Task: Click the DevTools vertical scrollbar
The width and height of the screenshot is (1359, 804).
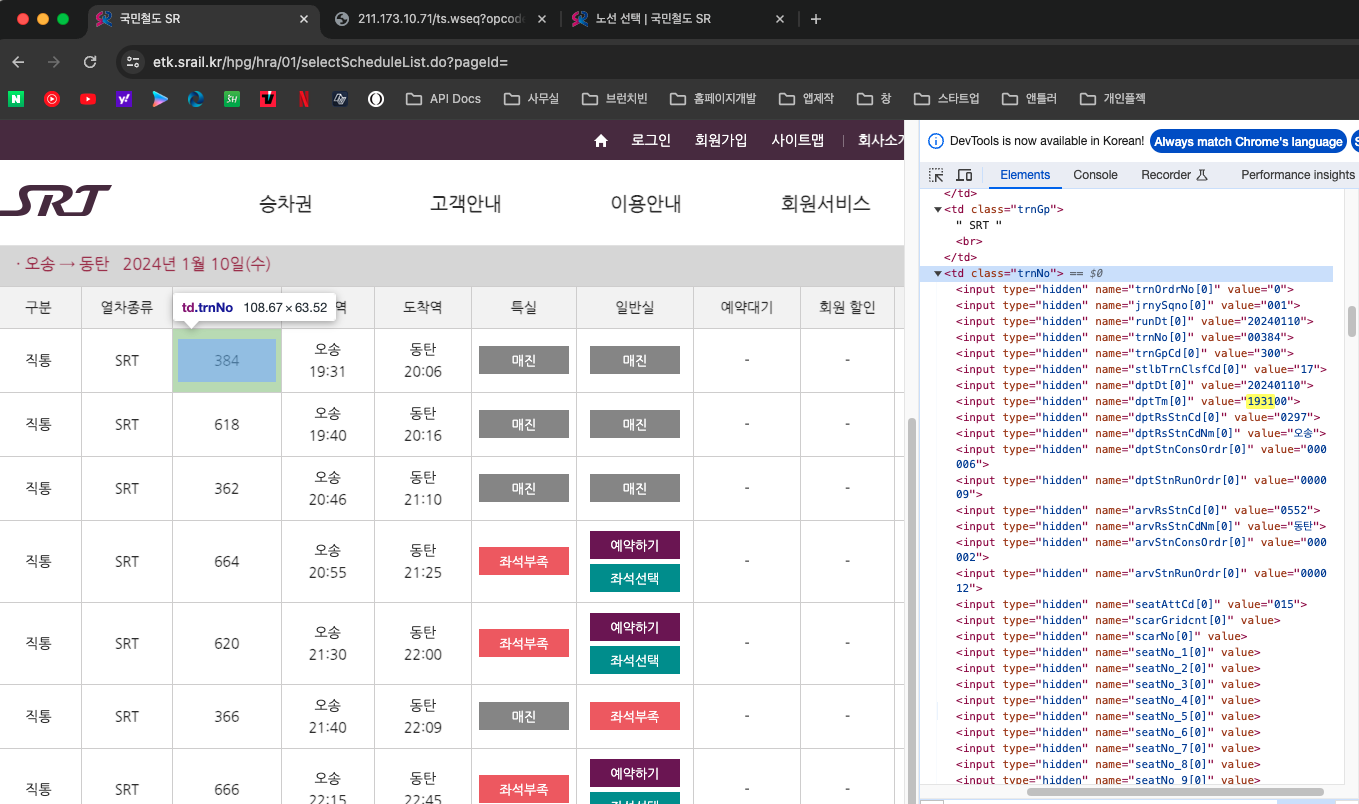Action: [1352, 322]
